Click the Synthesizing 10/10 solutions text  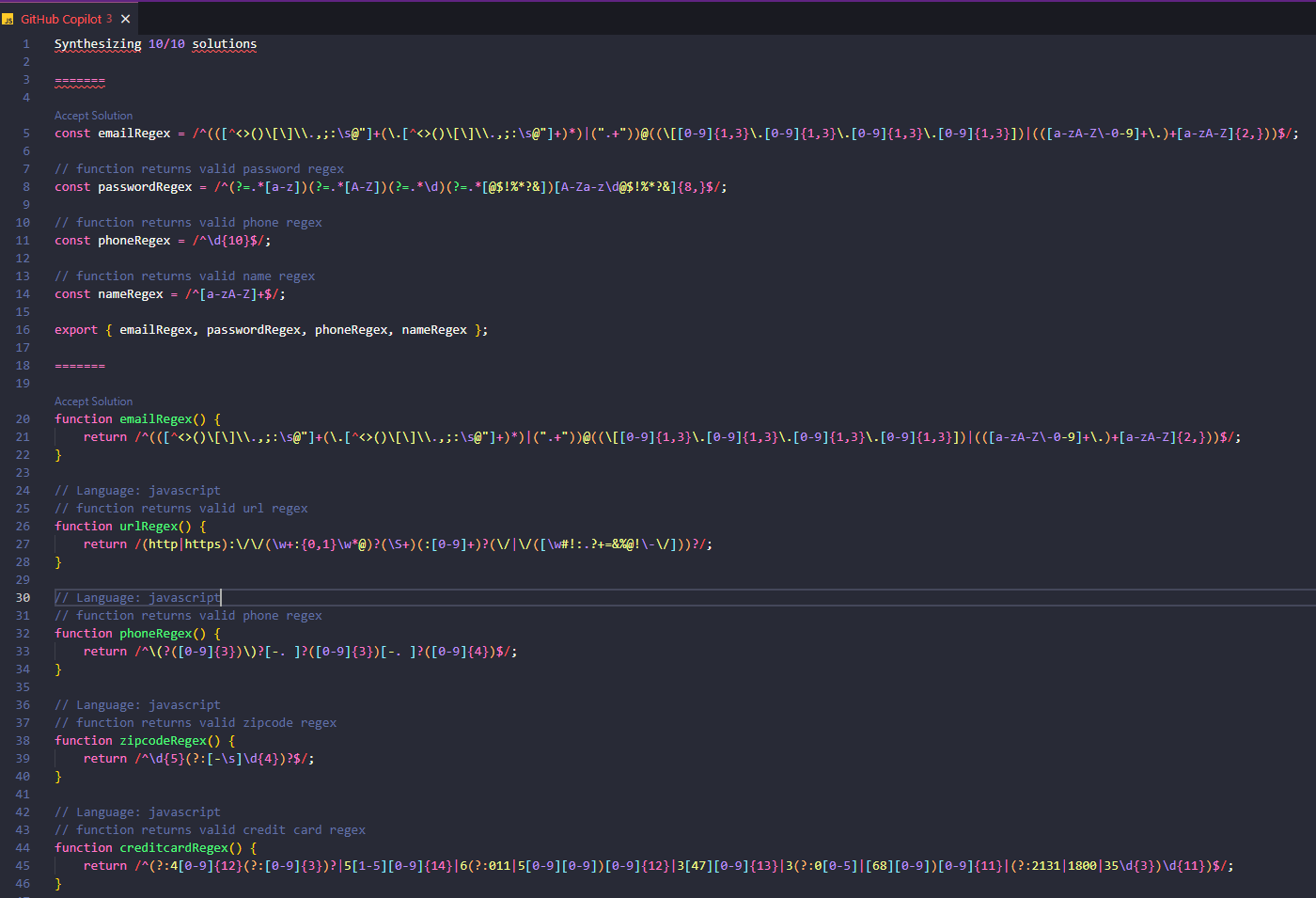155,44
